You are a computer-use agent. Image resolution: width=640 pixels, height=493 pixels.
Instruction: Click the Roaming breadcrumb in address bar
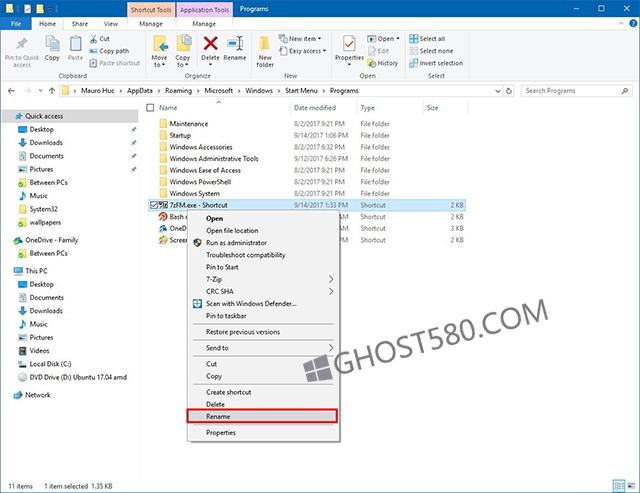pyautogui.click(x=178, y=91)
